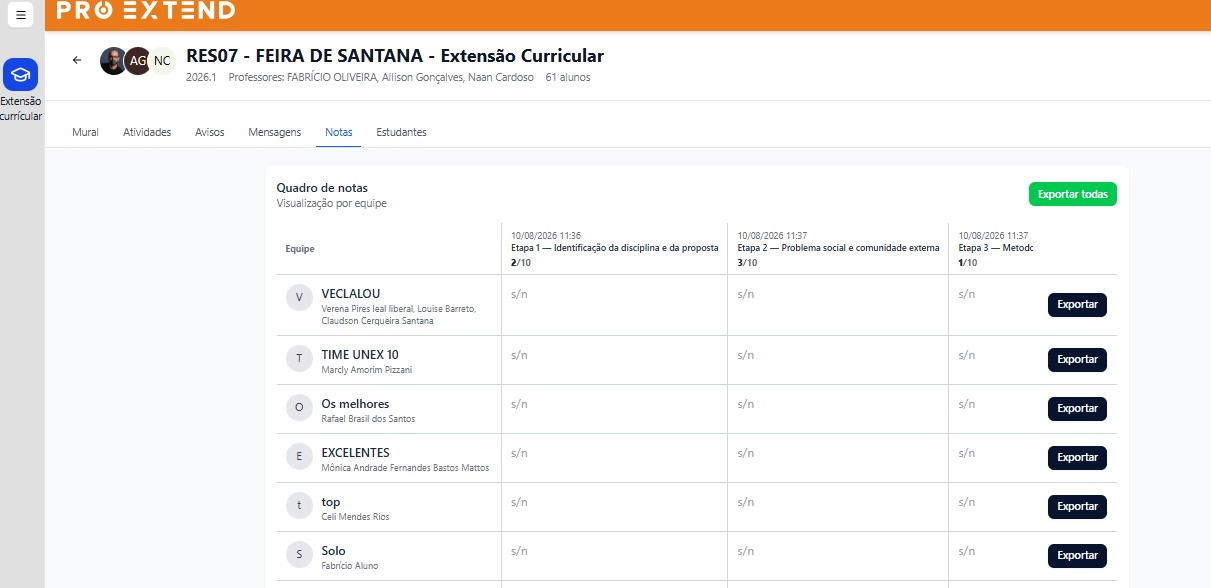The height and width of the screenshot is (588, 1211).
Task: Click the TIME UNEX 10 team name
Action: pyautogui.click(x=360, y=355)
